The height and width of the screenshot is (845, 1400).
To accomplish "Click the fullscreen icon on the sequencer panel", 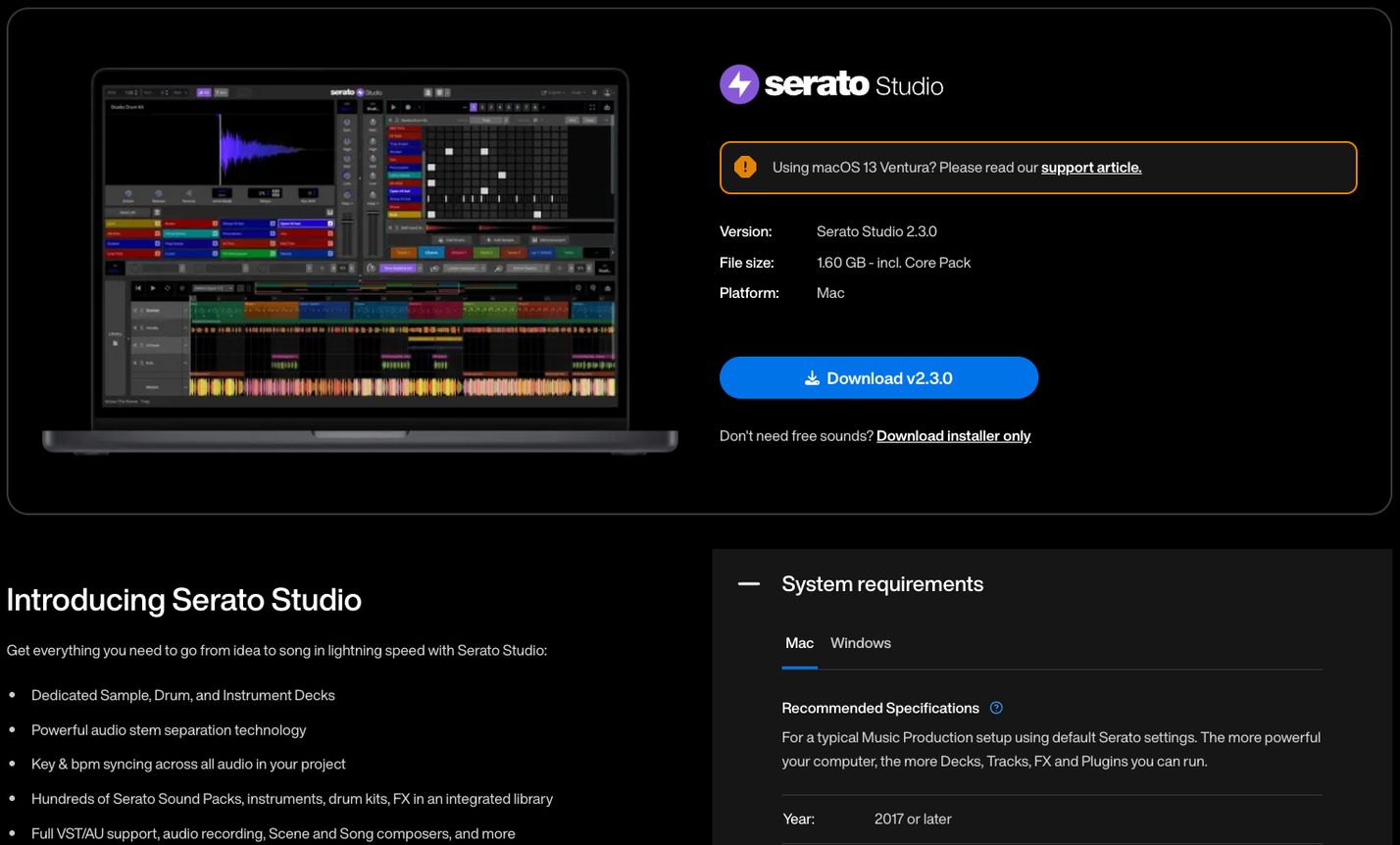I will click(x=591, y=107).
